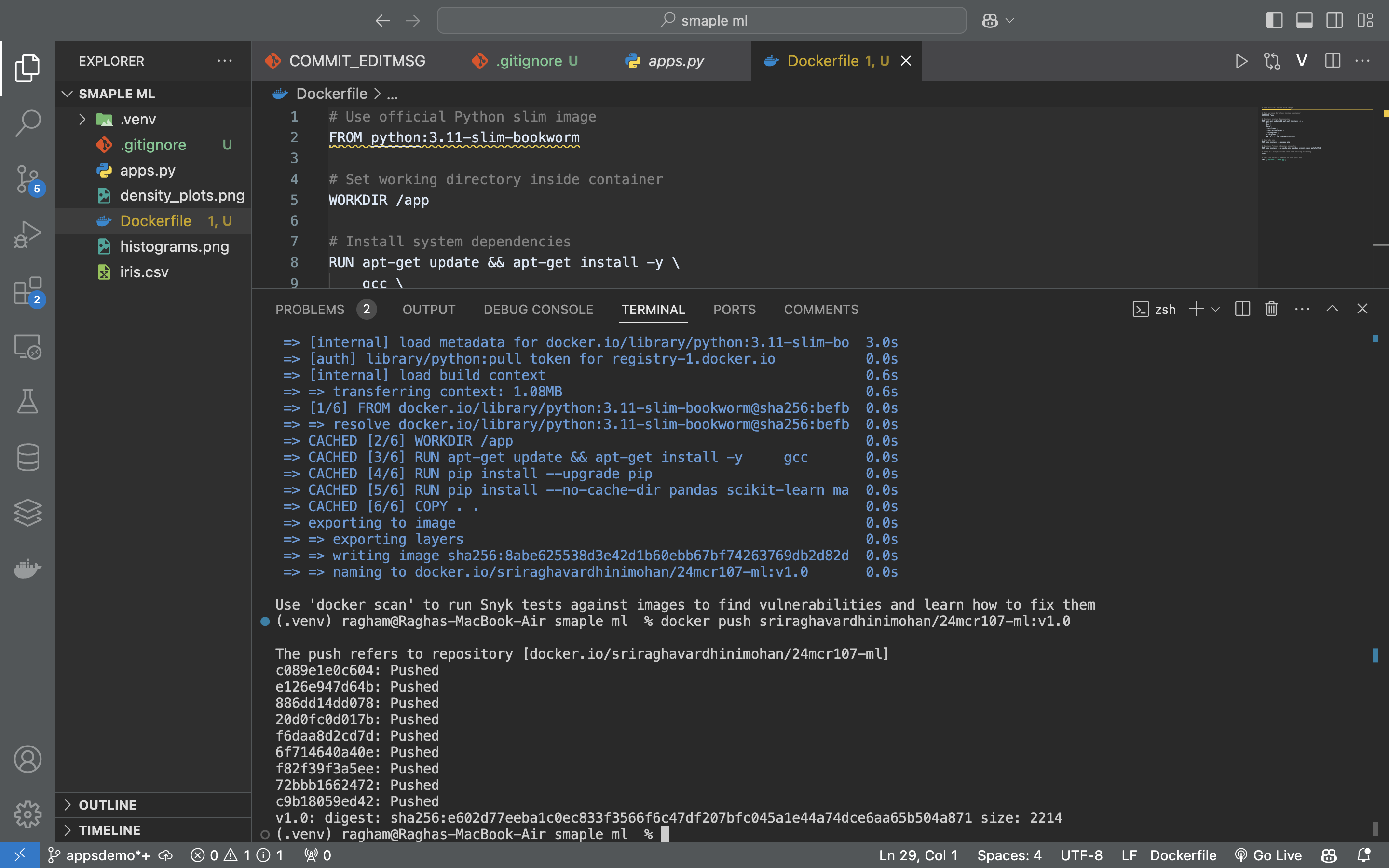Open new terminal profile dropdown chevron
1389x868 pixels.
point(1215,309)
